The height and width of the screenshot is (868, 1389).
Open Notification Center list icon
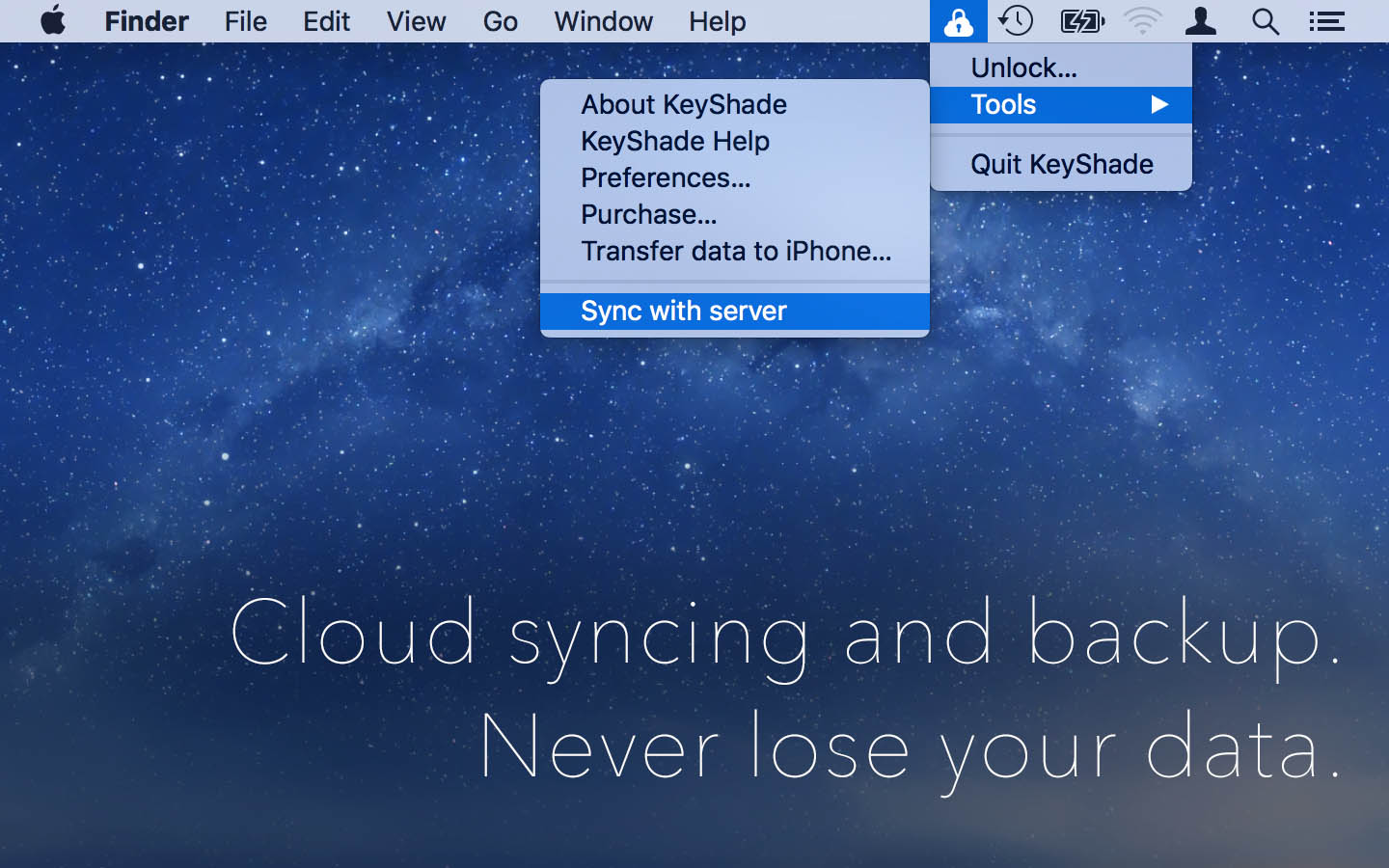1327,21
